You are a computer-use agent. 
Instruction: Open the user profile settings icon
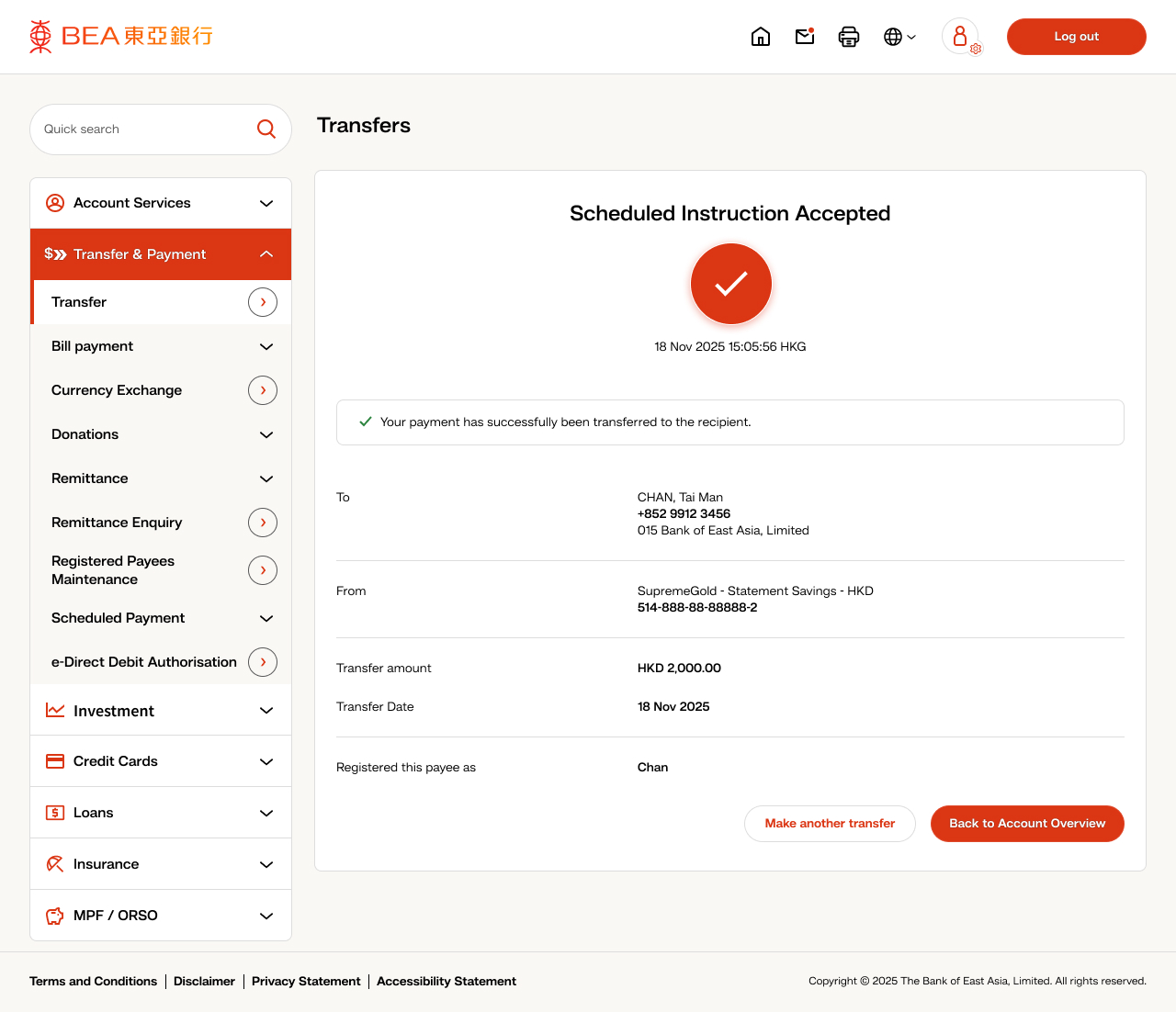[x=961, y=37]
